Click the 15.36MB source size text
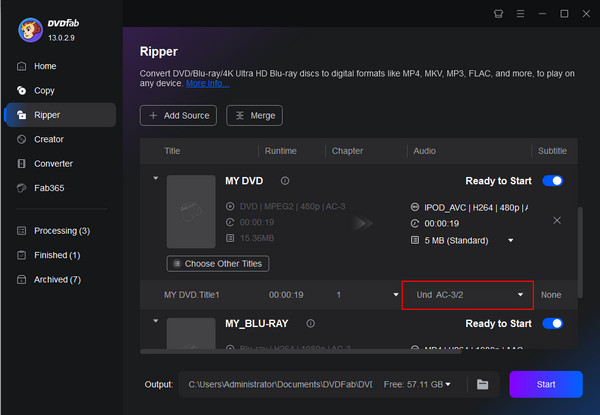Image resolution: width=600 pixels, height=415 pixels. tap(257, 238)
